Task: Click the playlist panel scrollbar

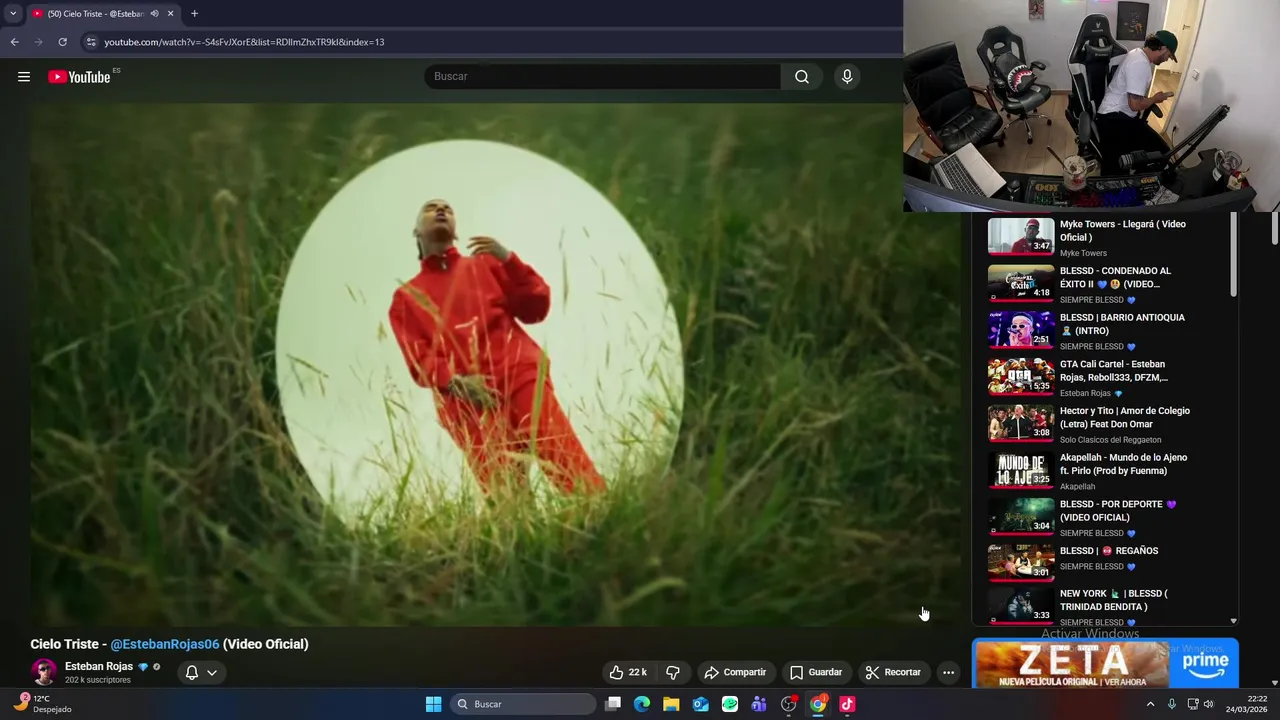Action: 1233,255
